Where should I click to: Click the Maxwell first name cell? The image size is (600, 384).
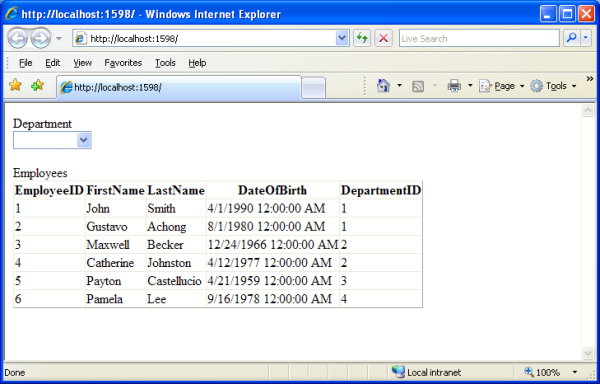pos(116,245)
